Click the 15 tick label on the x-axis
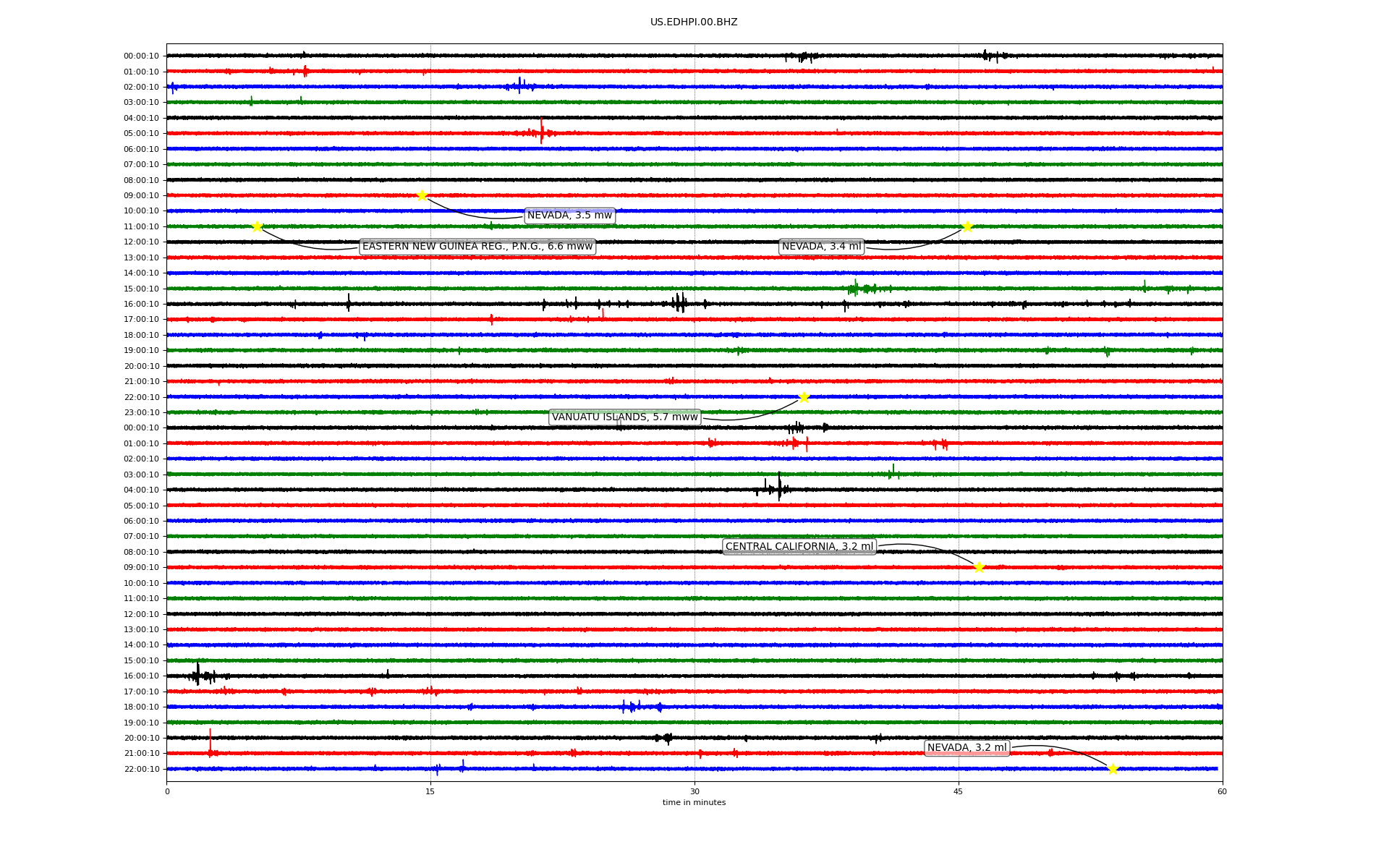 tap(430, 791)
